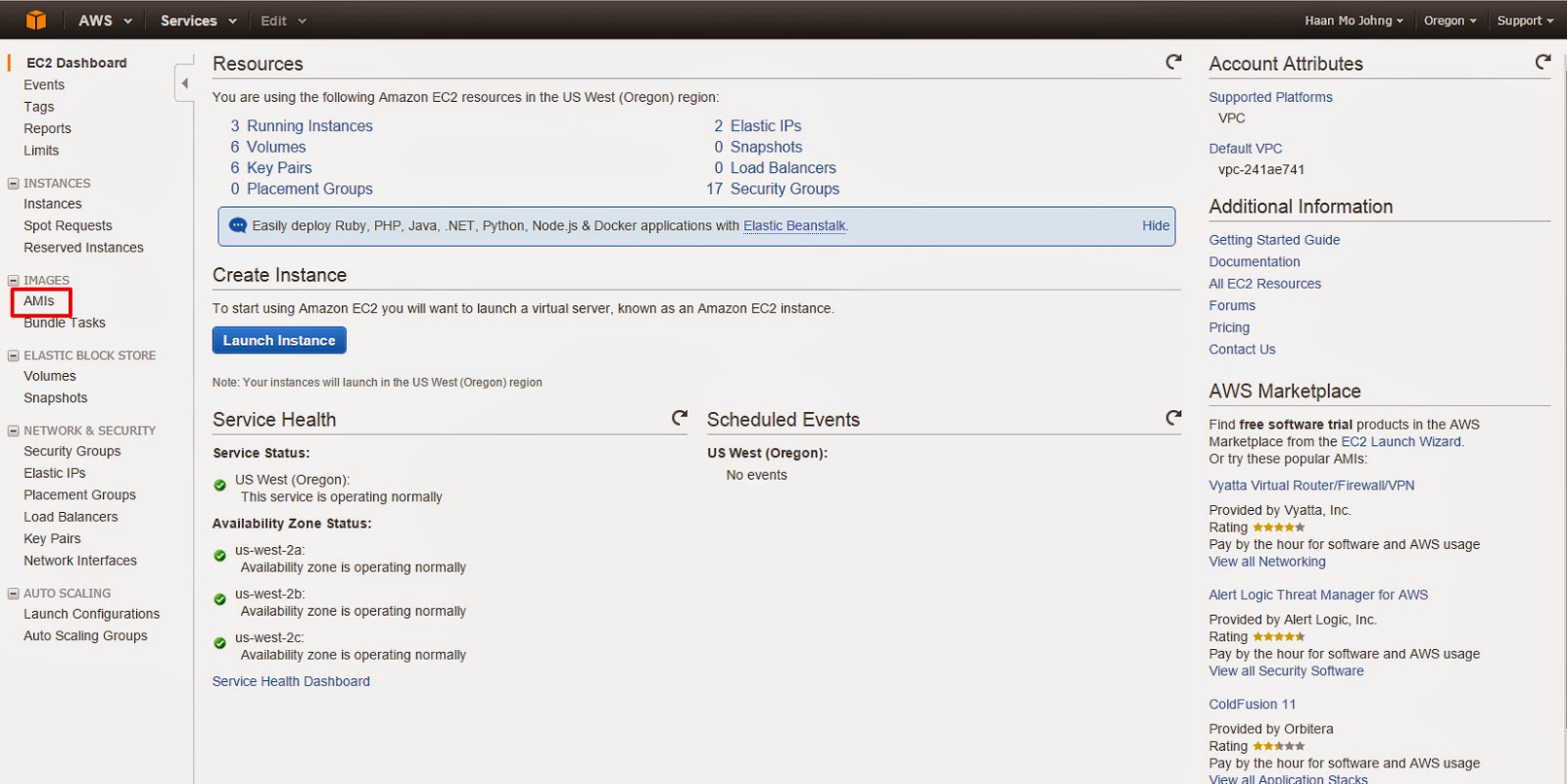Click the vpc-241ae741 default VPC value
The height and width of the screenshot is (784, 1567).
click(x=1261, y=170)
